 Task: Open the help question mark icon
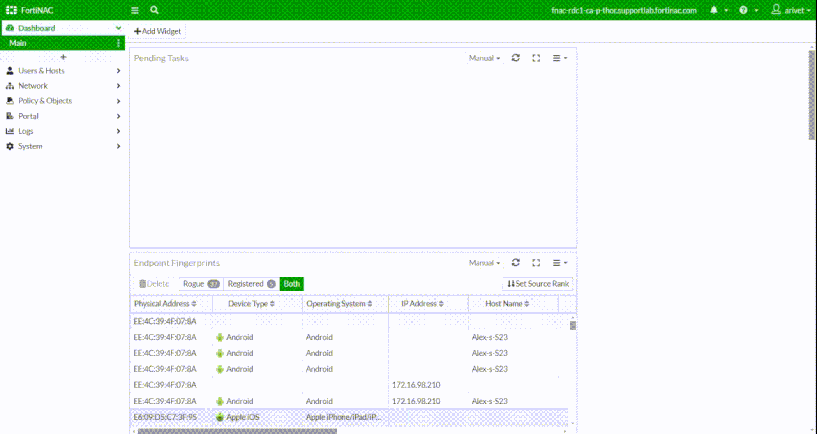point(743,10)
